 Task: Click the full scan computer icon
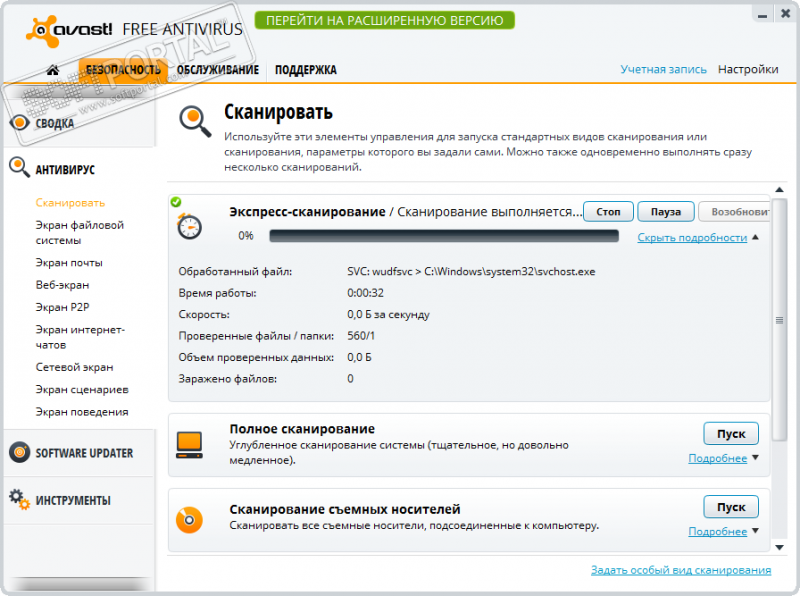click(x=189, y=445)
